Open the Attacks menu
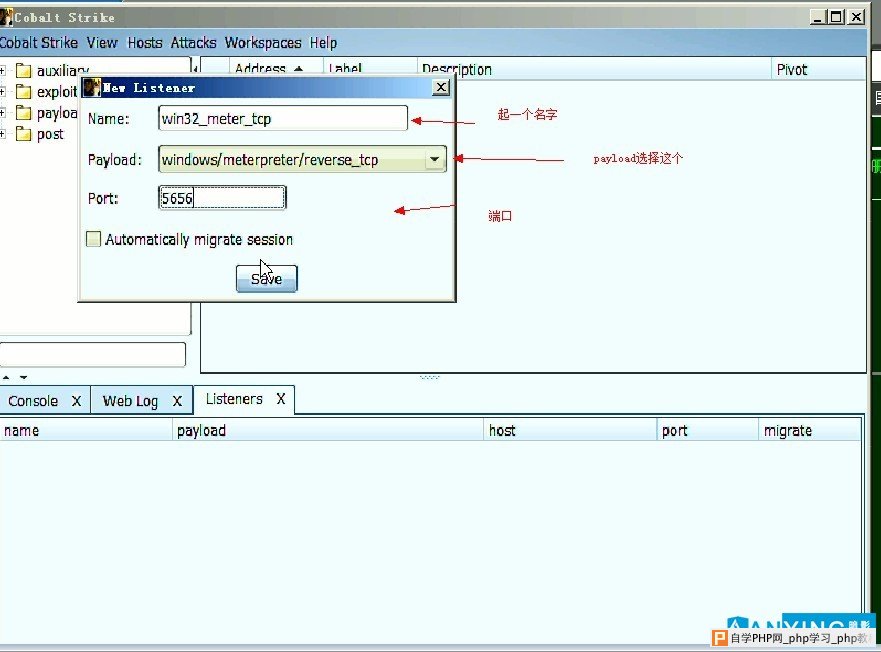 pos(193,43)
